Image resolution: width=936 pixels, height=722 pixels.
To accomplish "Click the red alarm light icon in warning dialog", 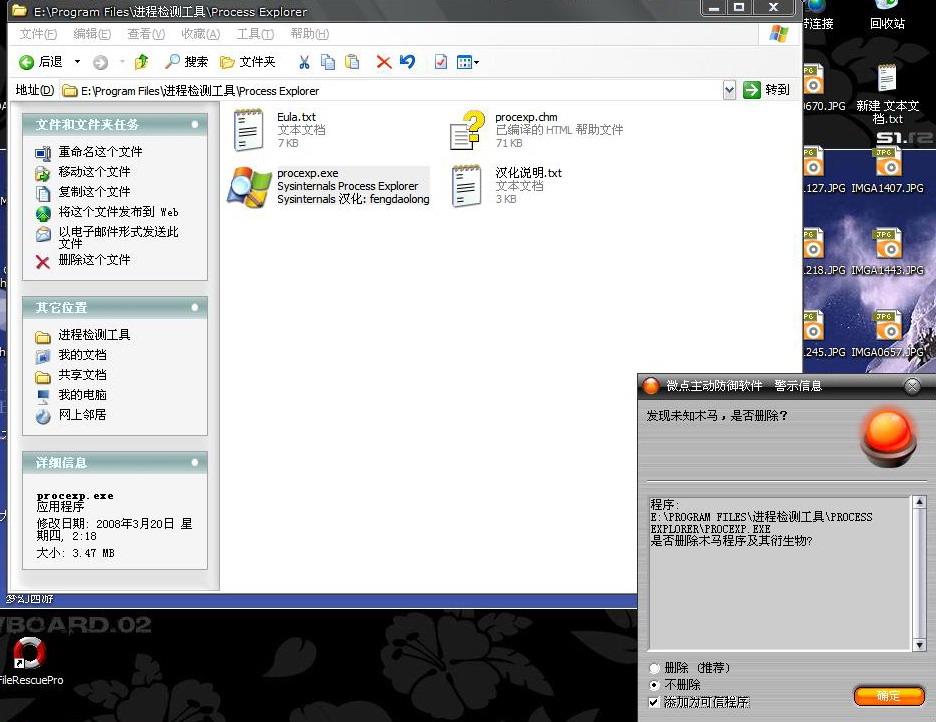I will (x=888, y=439).
